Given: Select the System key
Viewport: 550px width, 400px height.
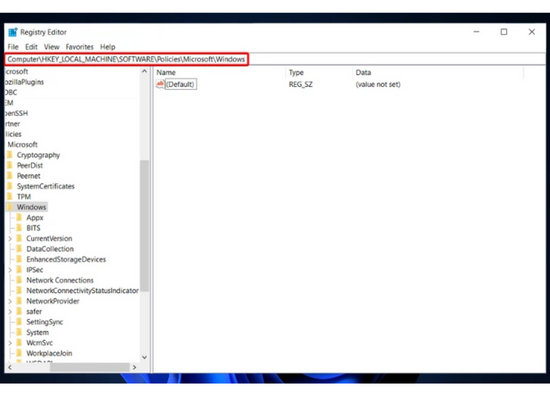Looking at the screenshot, I should click(37, 333).
